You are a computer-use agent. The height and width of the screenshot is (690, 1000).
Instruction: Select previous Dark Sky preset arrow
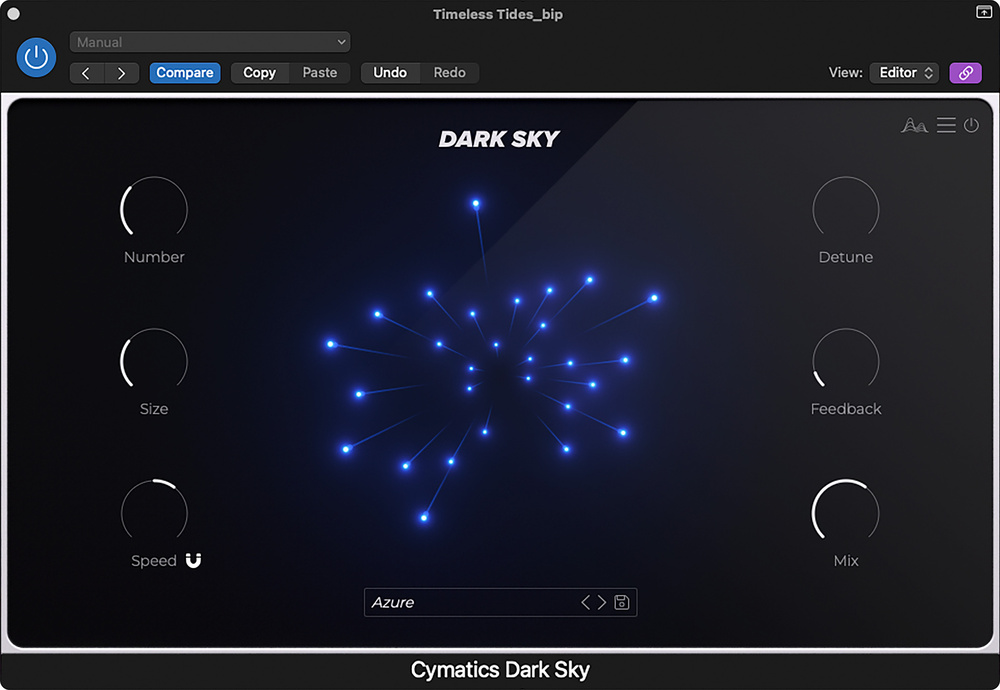pos(585,603)
